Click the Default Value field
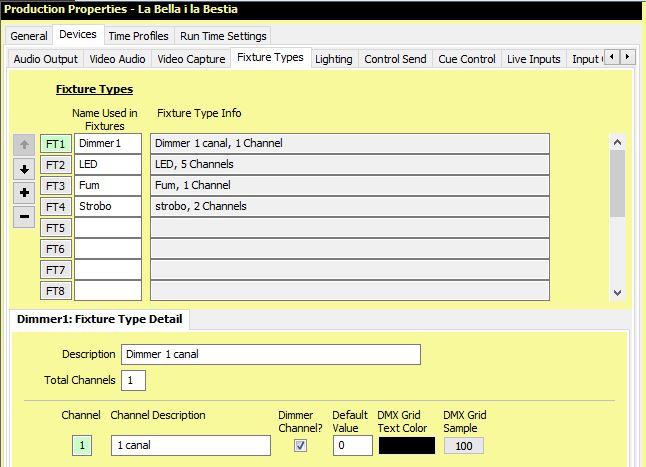646x467 pixels. pyautogui.click(x=353, y=446)
